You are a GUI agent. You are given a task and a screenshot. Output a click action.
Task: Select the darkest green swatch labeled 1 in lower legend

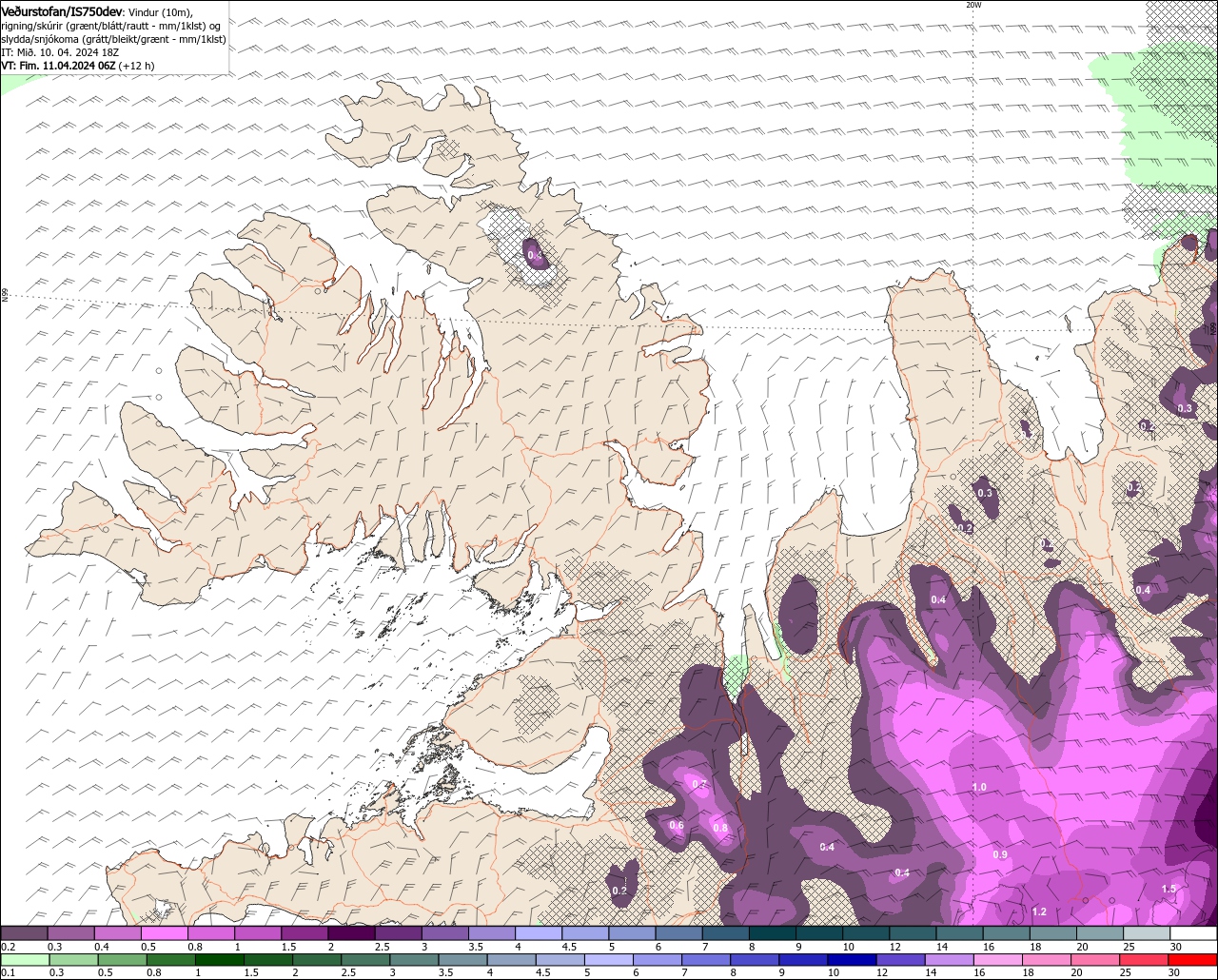tap(219, 960)
